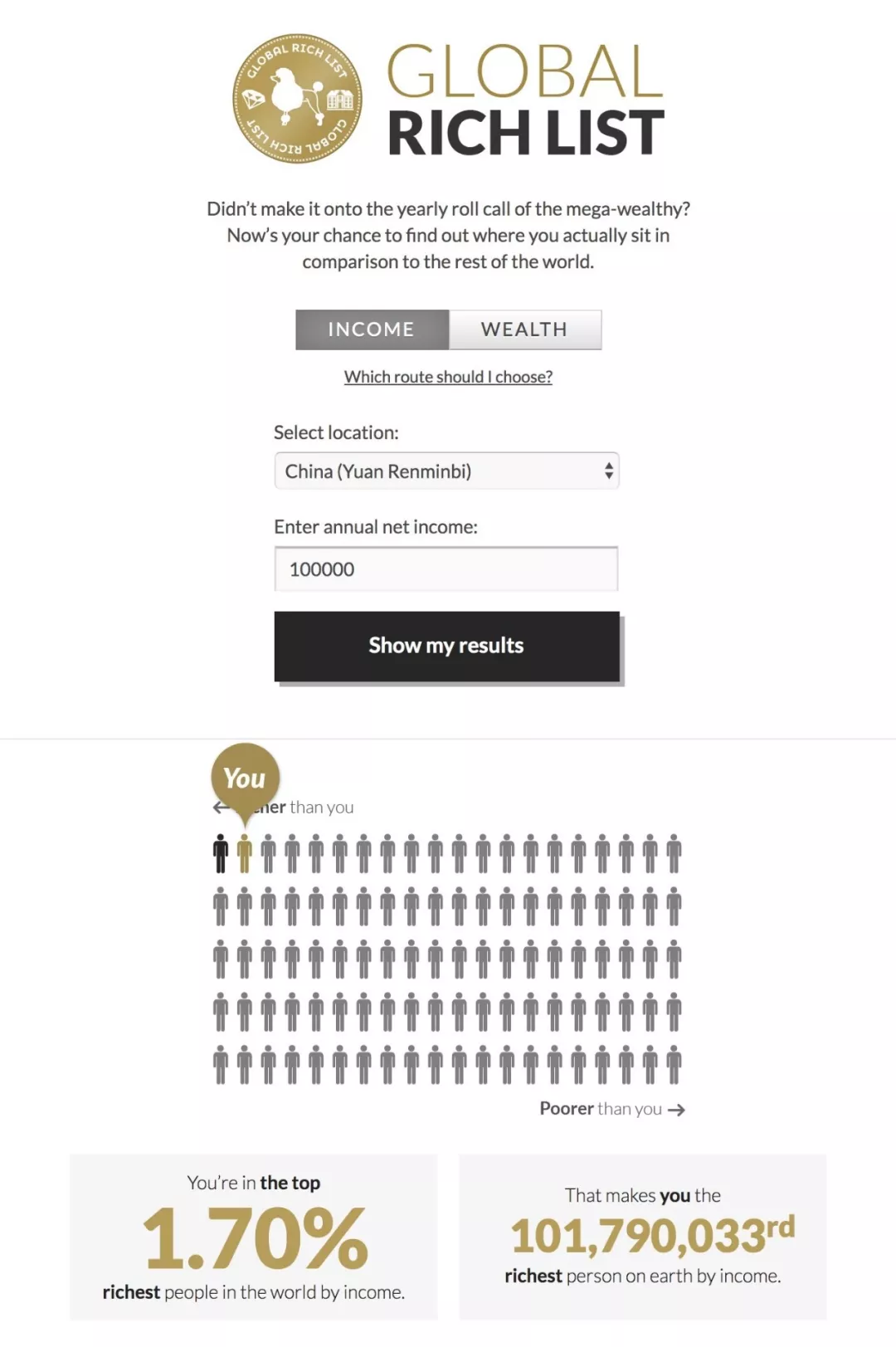896x1347 pixels.
Task: Click the up-down arrows of location selector
Action: pos(608,471)
